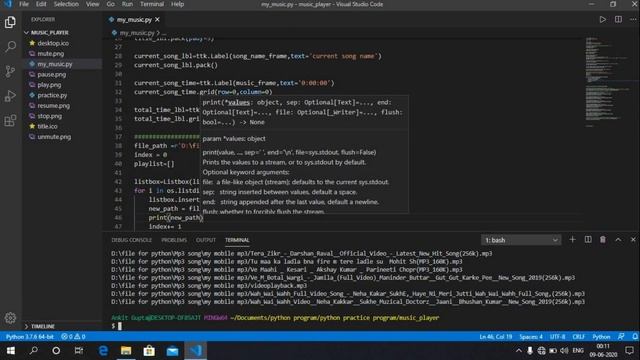This screenshot has width=640, height=360.
Task: Select the my_music.py editor tab
Action: pyautogui.click(x=134, y=20)
